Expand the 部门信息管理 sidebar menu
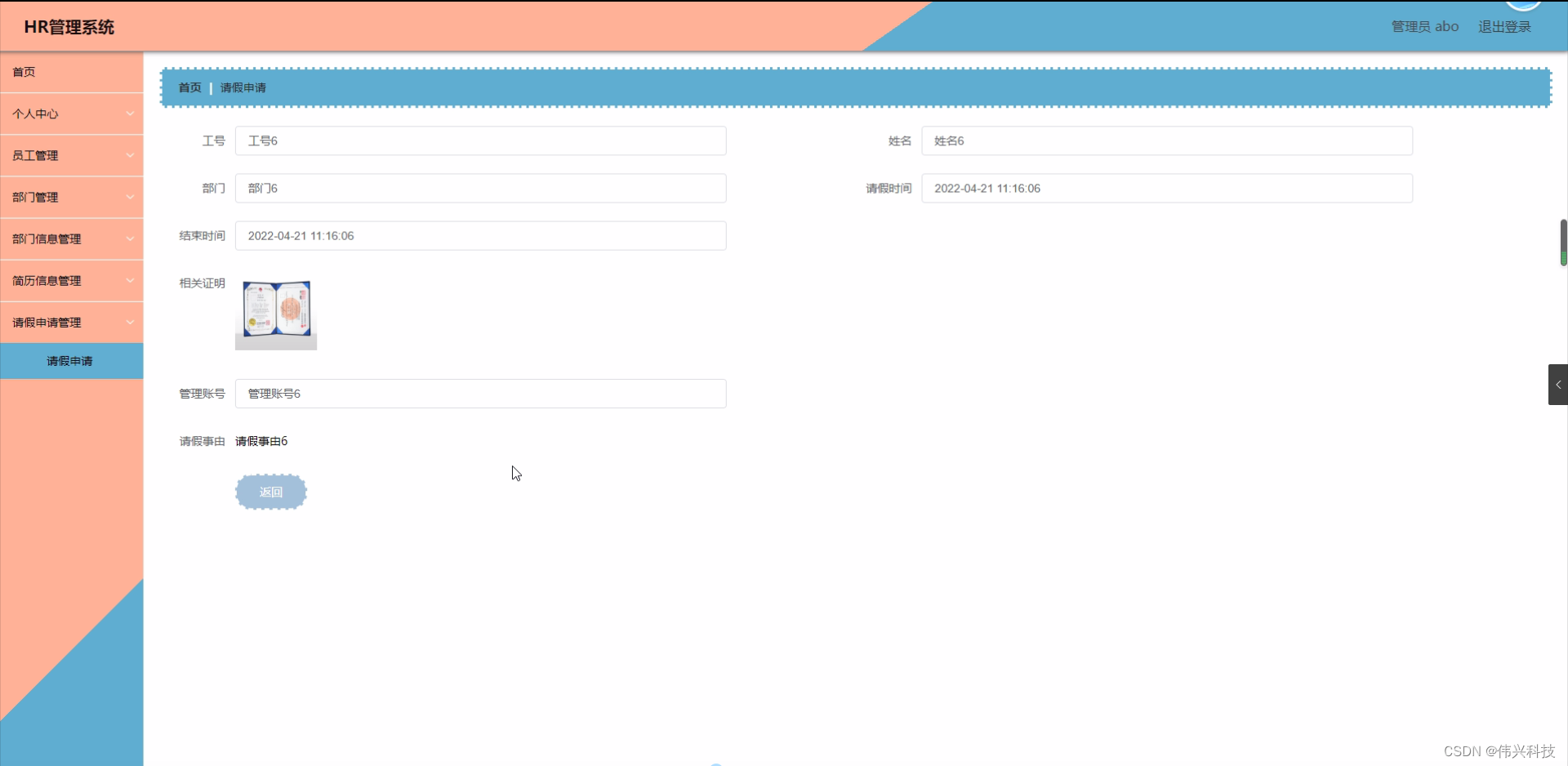This screenshot has height=766, width=1568. pos(72,238)
